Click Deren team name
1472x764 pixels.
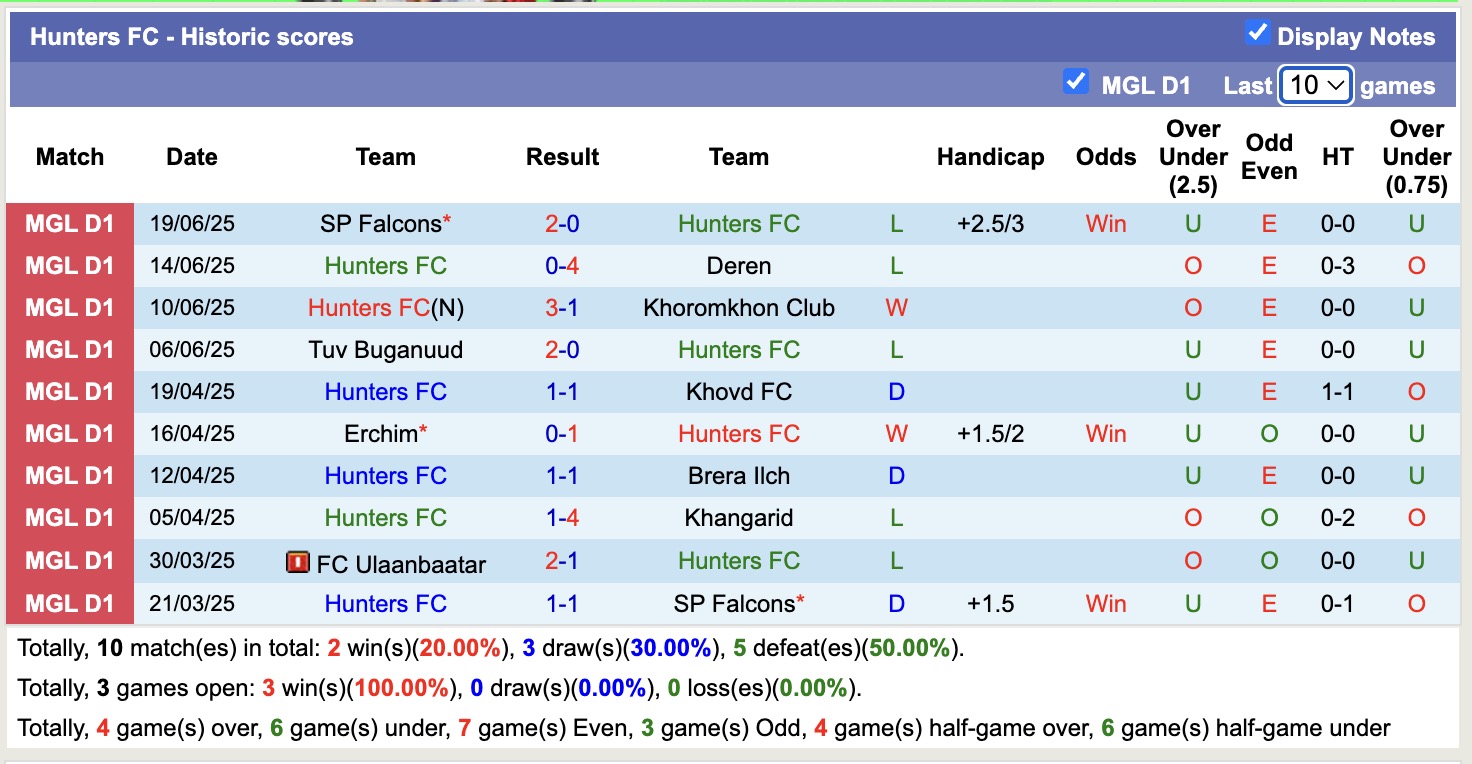click(739, 266)
